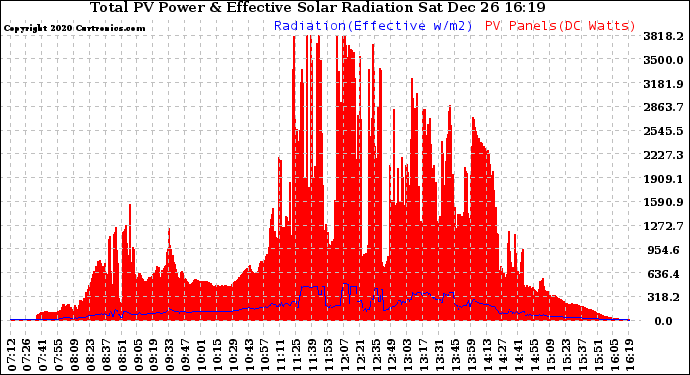Image resolution: width=690 pixels, height=375 pixels.
Task: Click the 15:37 time label
Action: 582,355
